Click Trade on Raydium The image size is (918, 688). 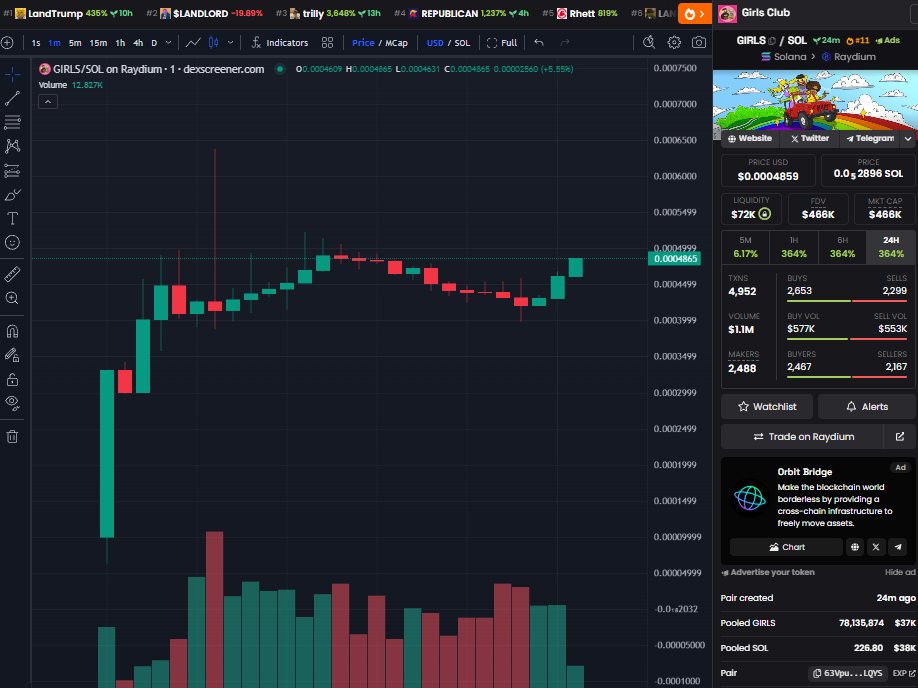(x=803, y=437)
